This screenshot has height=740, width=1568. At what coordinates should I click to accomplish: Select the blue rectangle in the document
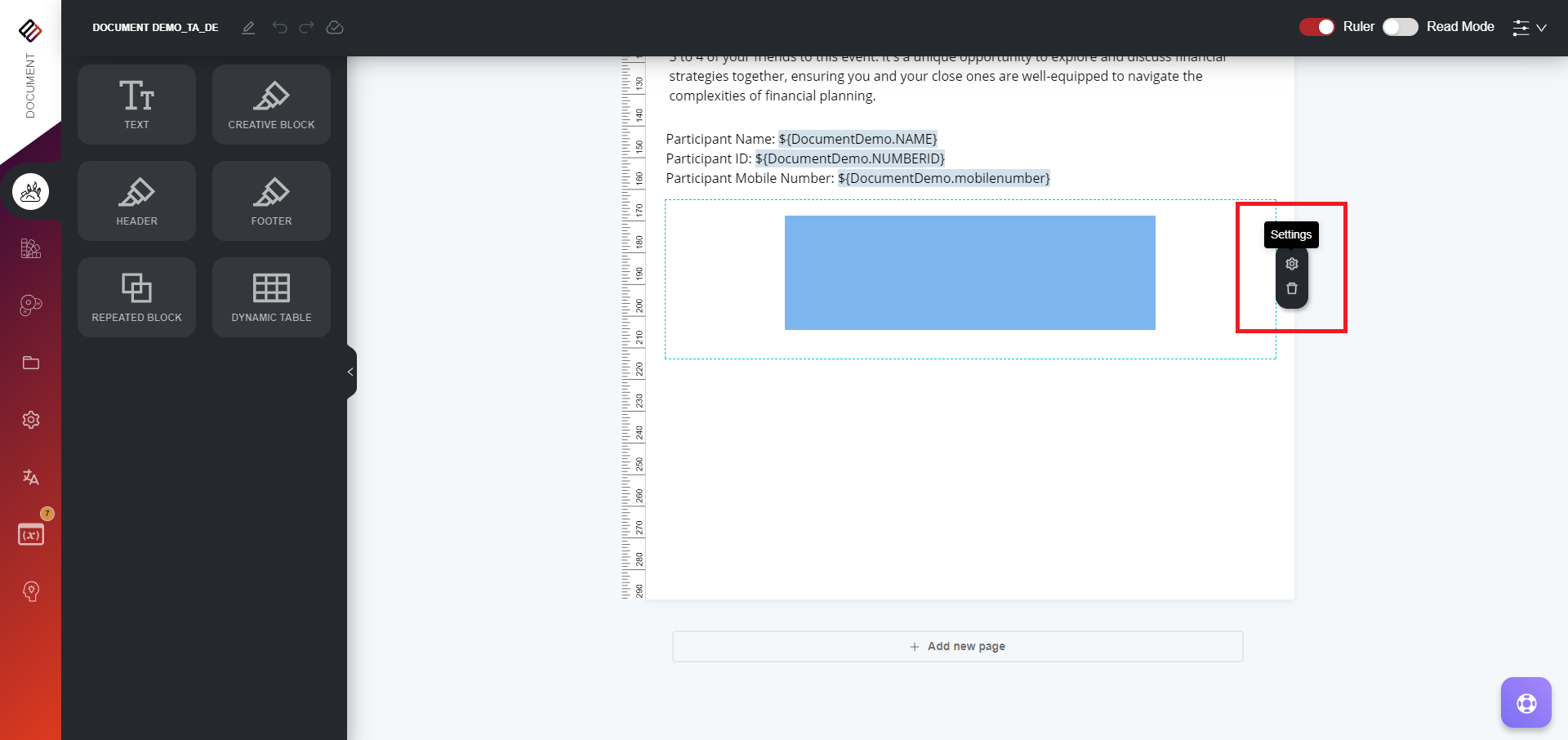[x=969, y=272]
